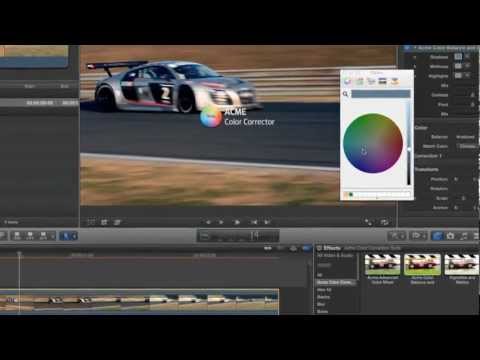Toggle audio skimming in timeline
This screenshot has width=480, height=360.
[x=281, y=248]
